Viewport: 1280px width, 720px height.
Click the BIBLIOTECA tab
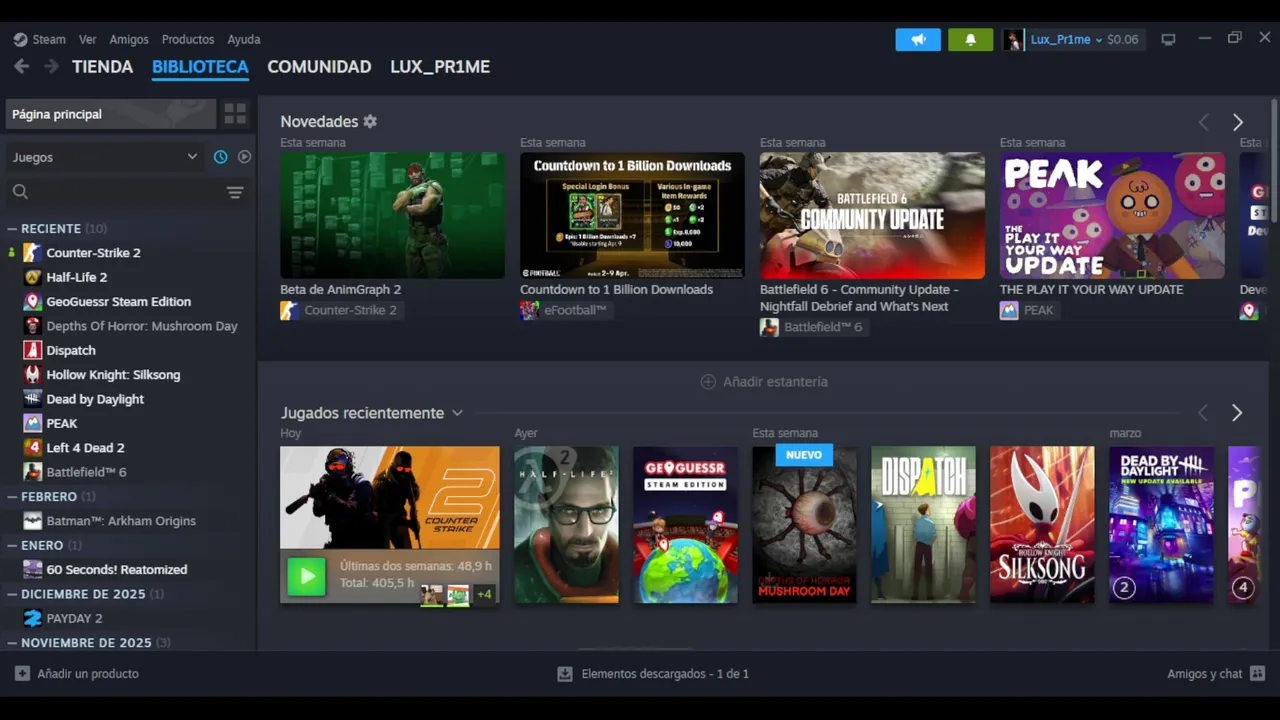pos(200,67)
